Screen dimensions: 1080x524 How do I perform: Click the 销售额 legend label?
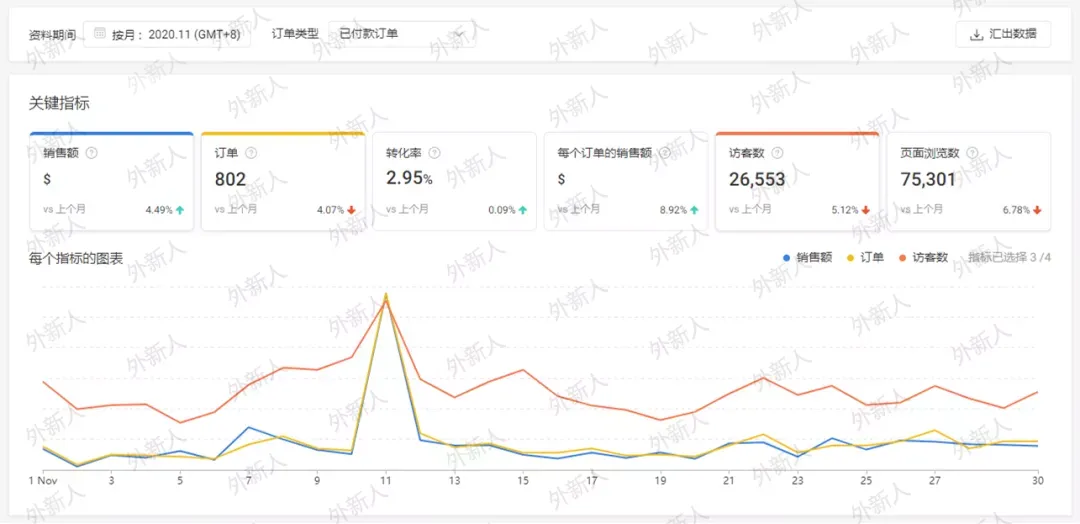(814, 258)
